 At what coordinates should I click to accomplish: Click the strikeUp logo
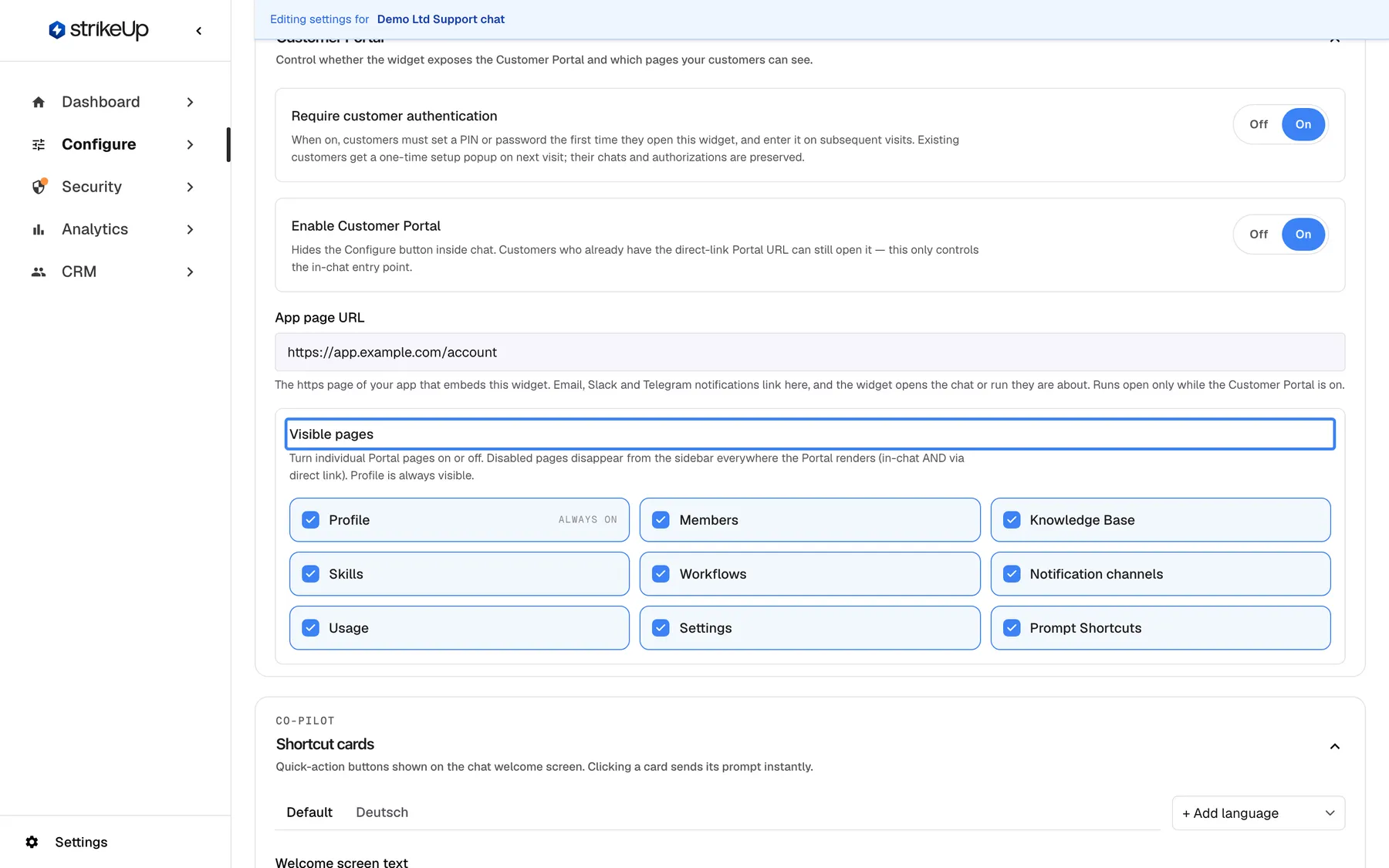(x=99, y=30)
